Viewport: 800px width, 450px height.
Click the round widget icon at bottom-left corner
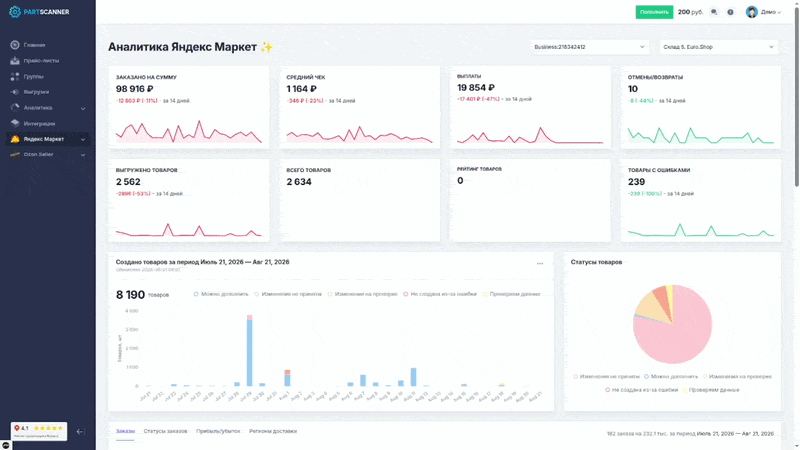[5, 445]
